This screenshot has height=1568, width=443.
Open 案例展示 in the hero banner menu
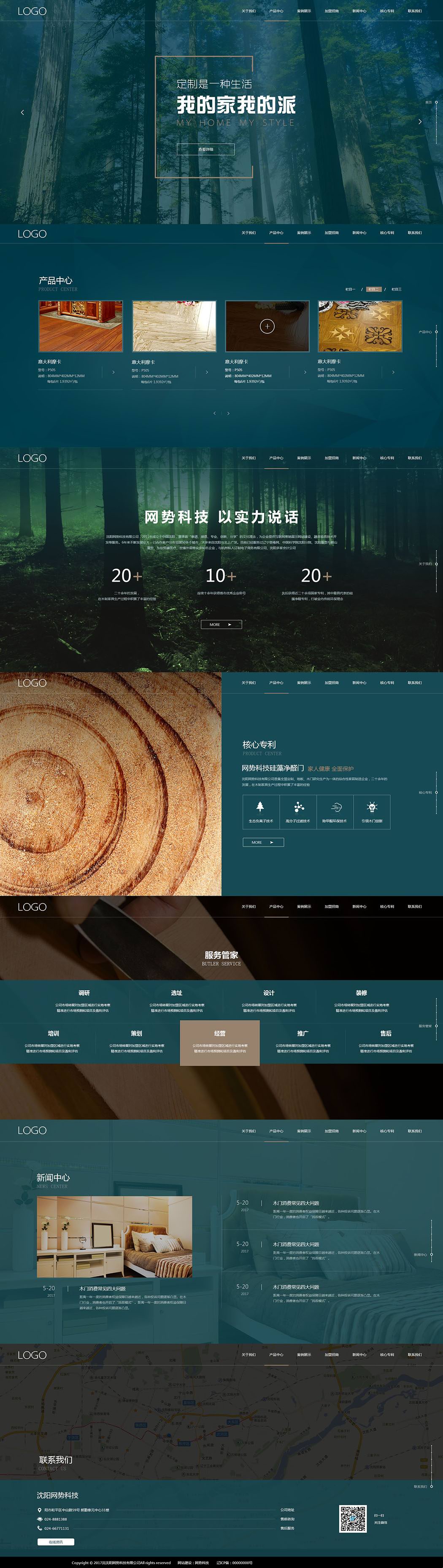pyautogui.click(x=304, y=11)
